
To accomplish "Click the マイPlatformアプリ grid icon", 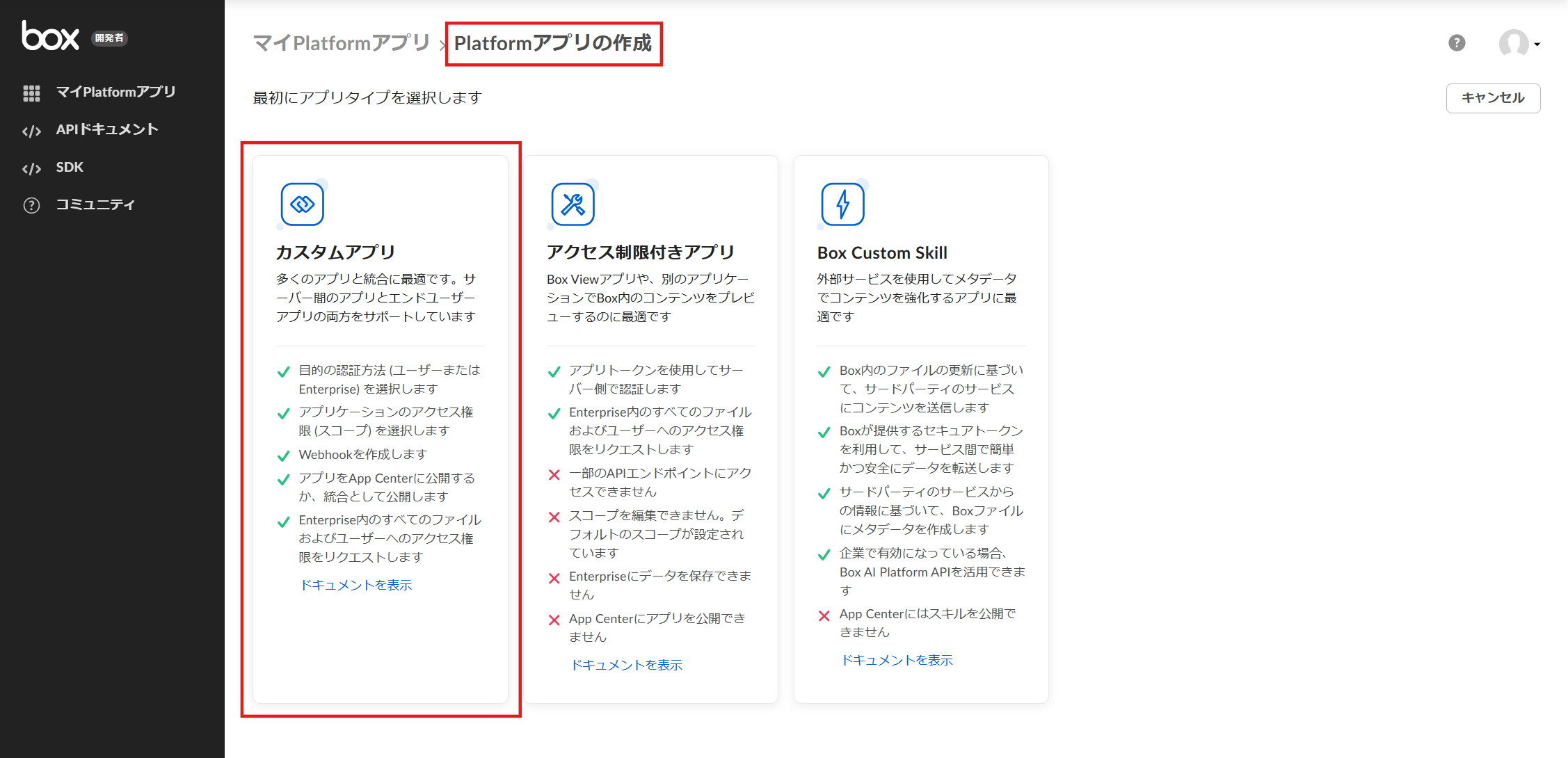I will (31, 92).
